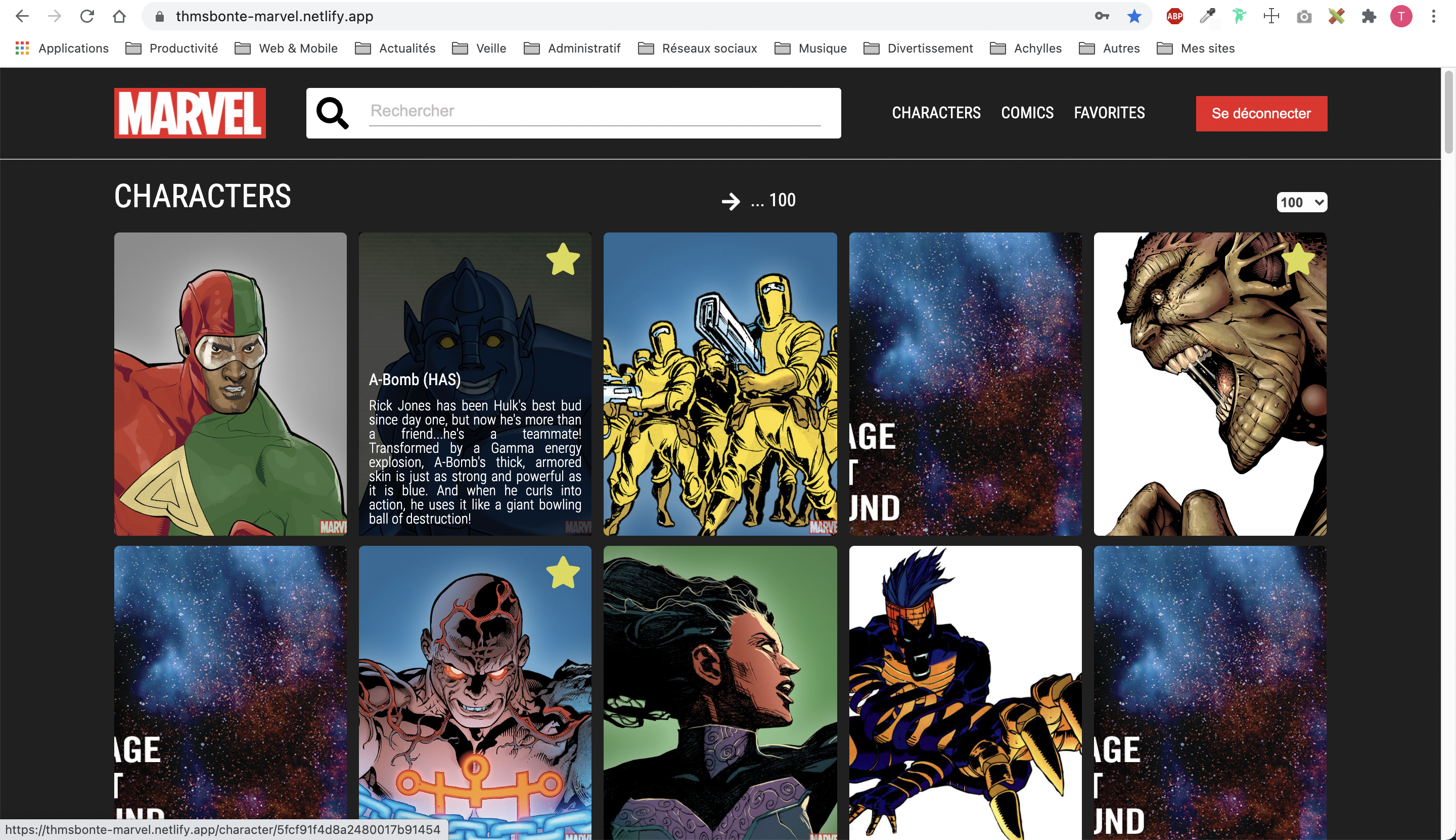
Task: Click browser back arrow
Action: pyautogui.click(x=22, y=16)
